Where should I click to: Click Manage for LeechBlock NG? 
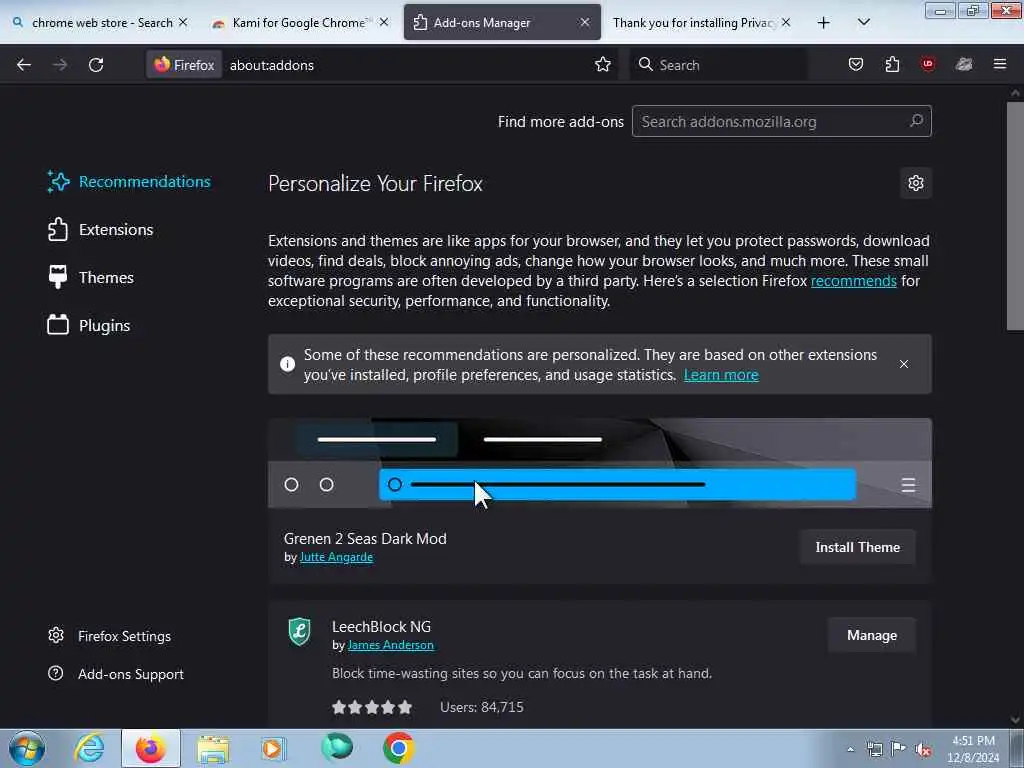pos(872,635)
